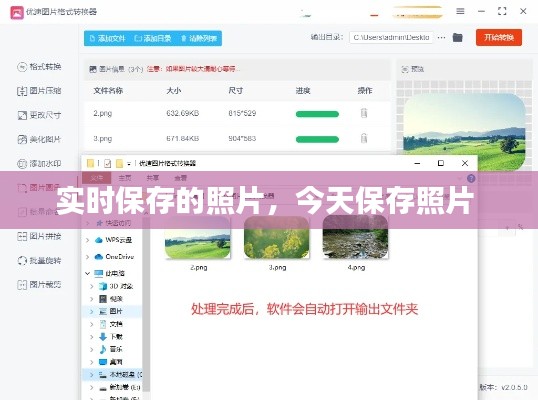Click the converter app logo in title bar
Screen dimensions: 538x400
coord(17,12)
